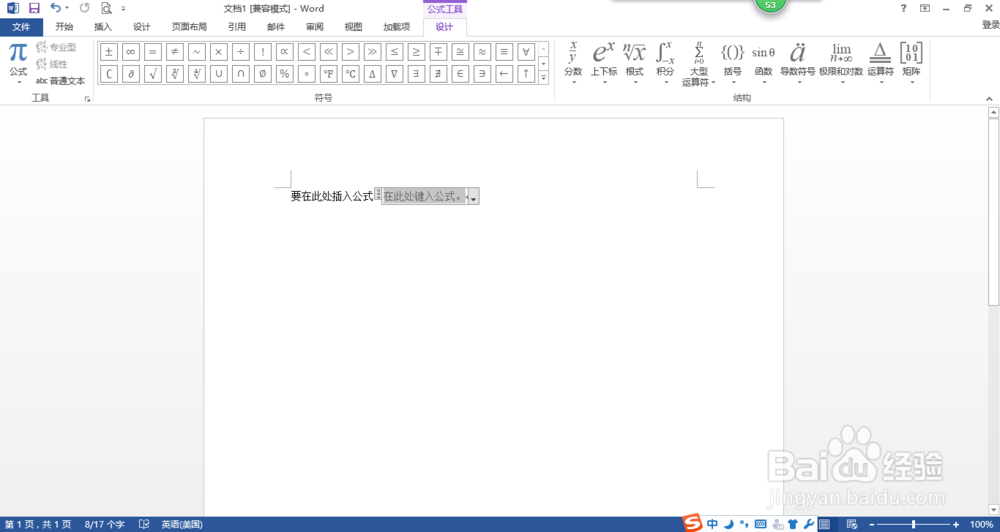Screen dimensions: 1000x532
Task: Toggle Sogou Chinese punctuation mode
Action: click(x=744, y=524)
